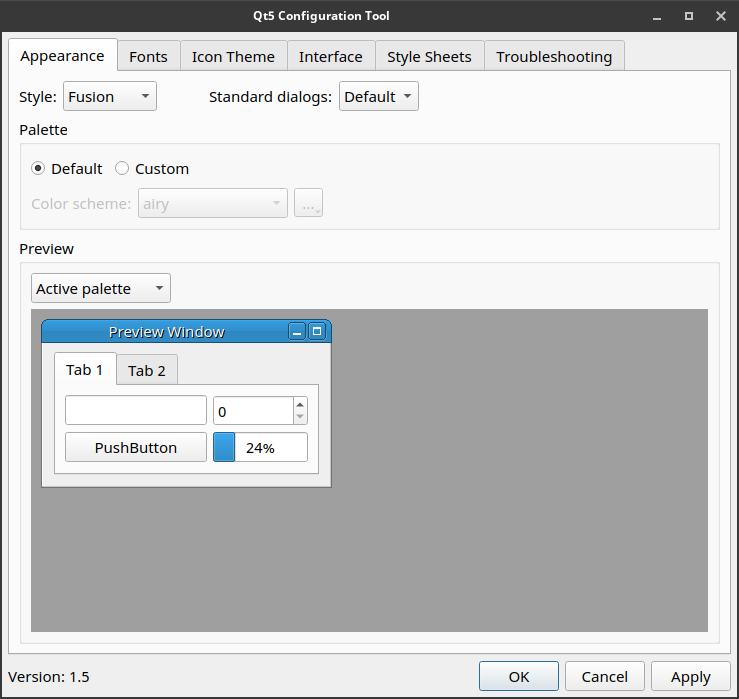The height and width of the screenshot is (699, 739).
Task: Maximize the Qt5 Configuration Tool window
Action: pyautogui.click(x=689, y=16)
